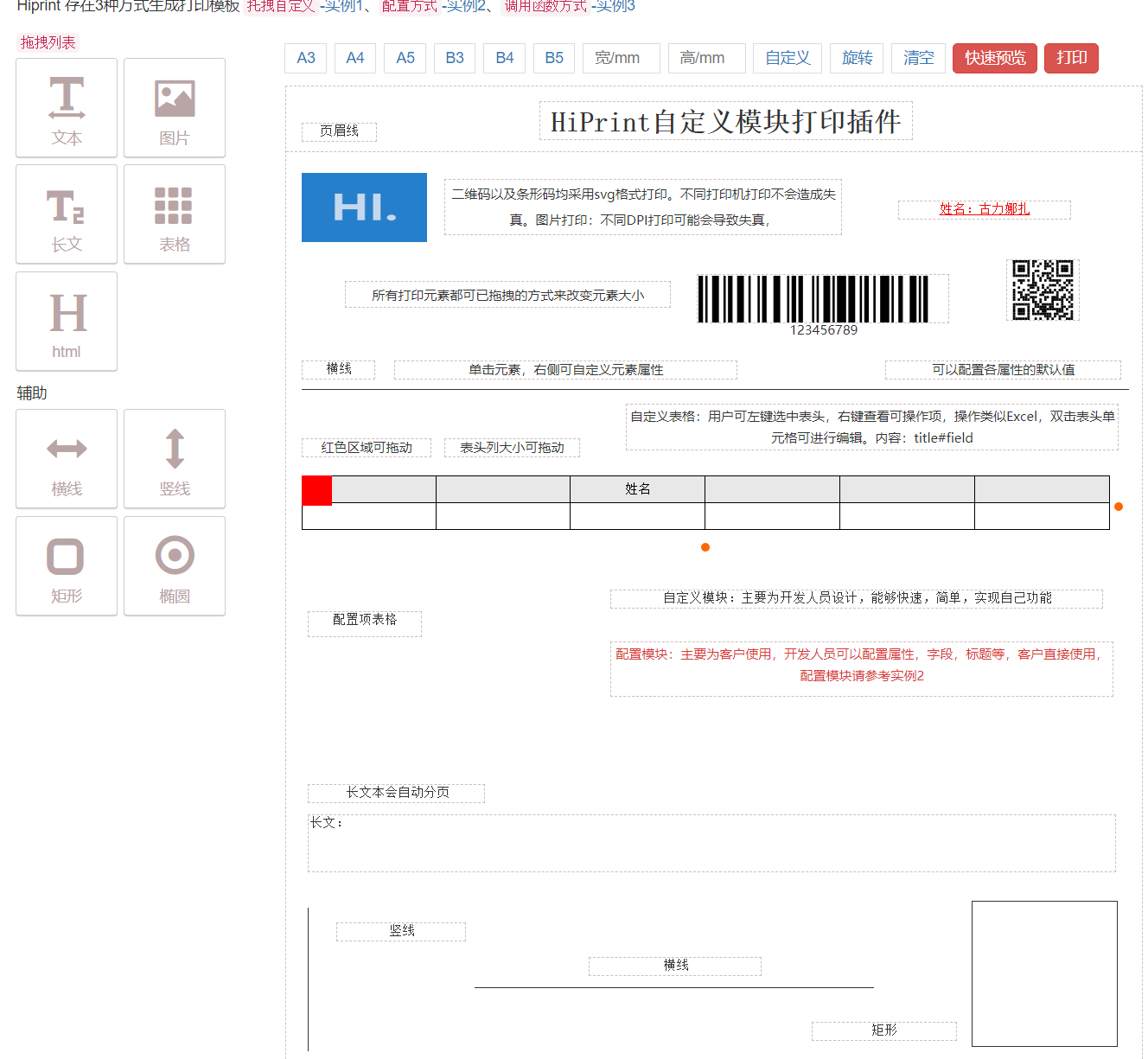Select the red 配置模块 description text
Screen dimensions: 1148x1059
pos(861,668)
